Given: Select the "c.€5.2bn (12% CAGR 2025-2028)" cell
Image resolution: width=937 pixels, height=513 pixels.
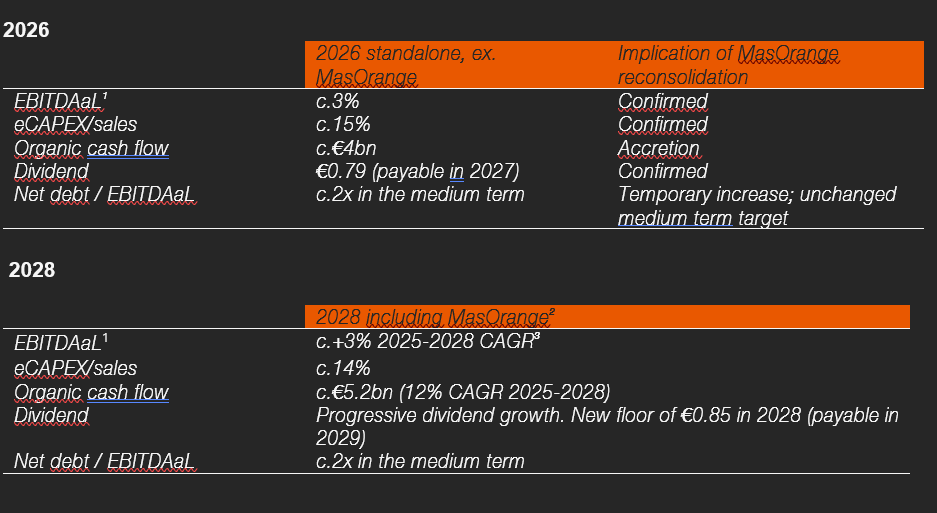Looking at the screenshot, I should tap(463, 391).
